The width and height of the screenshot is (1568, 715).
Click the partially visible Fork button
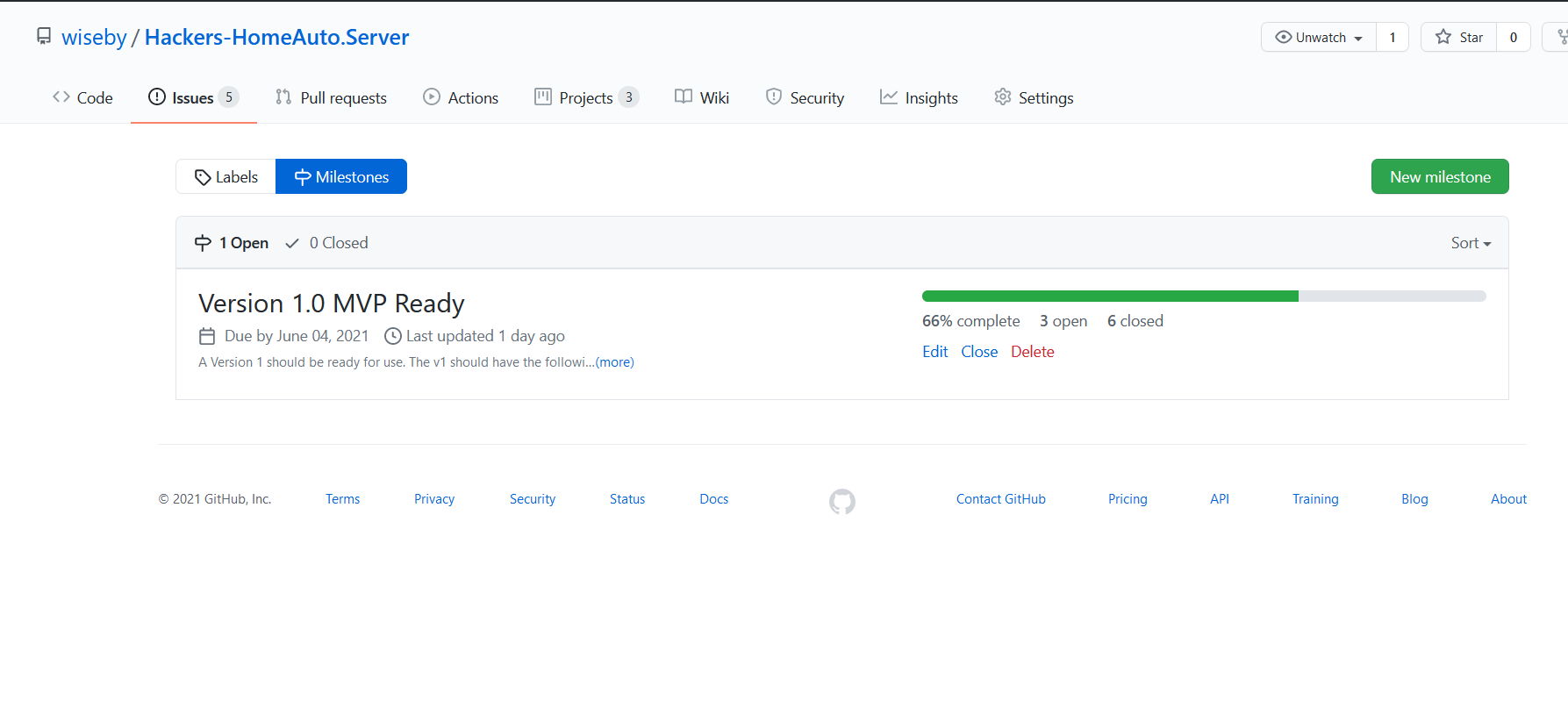click(x=1556, y=37)
